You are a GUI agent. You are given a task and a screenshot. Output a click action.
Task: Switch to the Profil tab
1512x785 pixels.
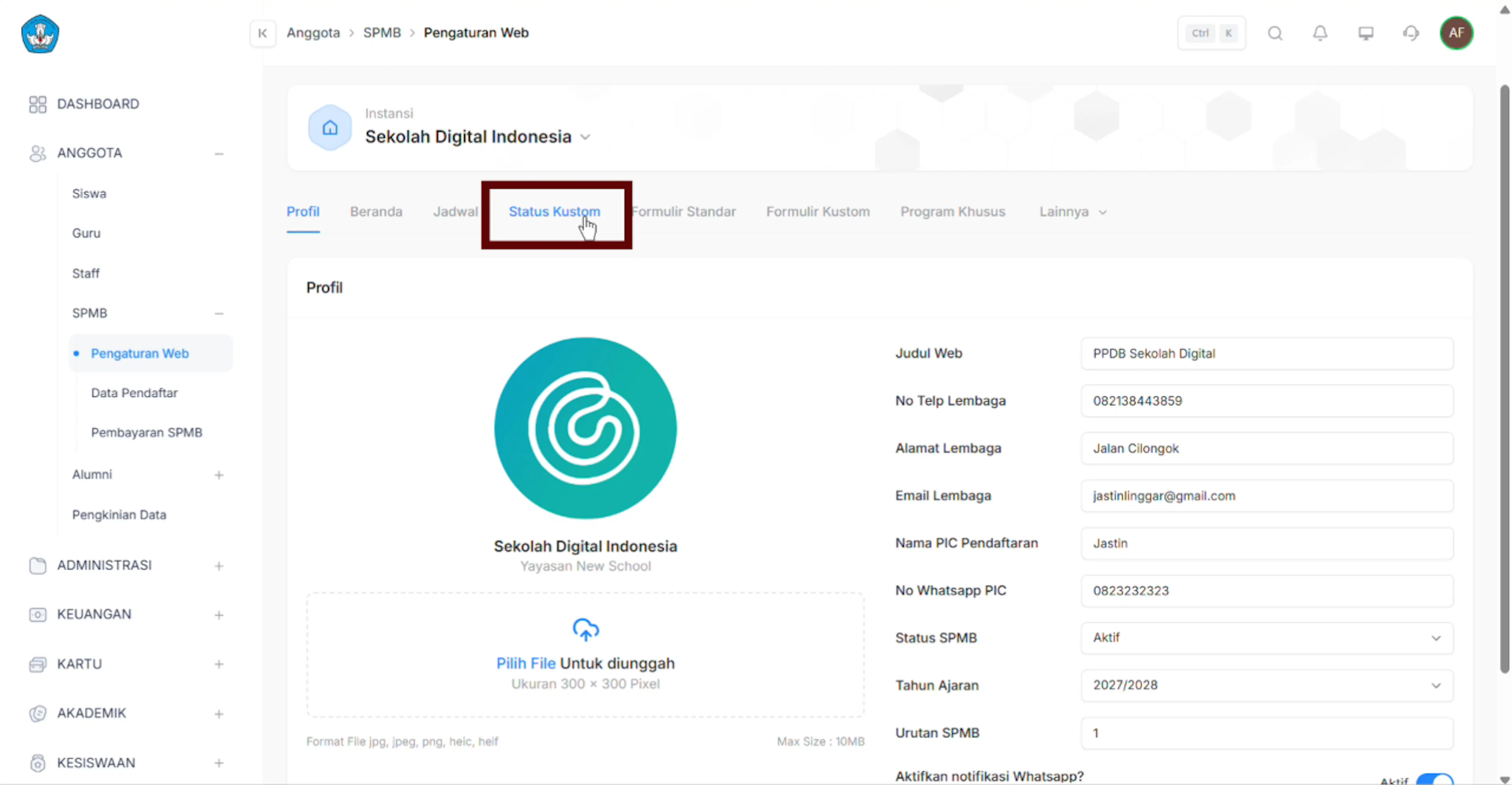coord(303,212)
